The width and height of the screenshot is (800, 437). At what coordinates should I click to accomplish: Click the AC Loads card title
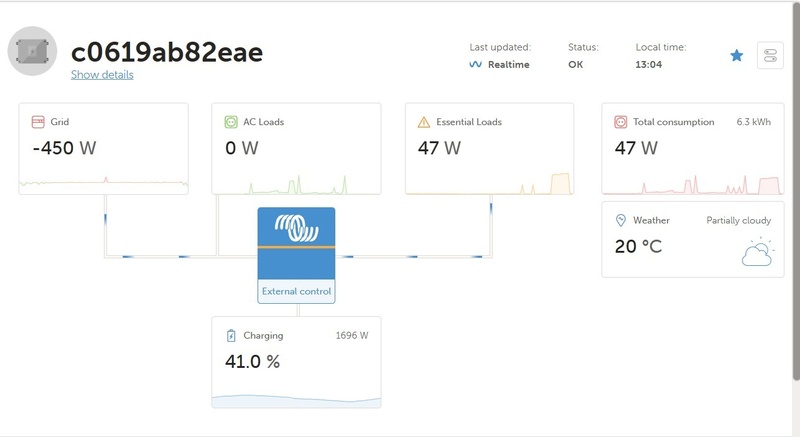click(x=263, y=122)
